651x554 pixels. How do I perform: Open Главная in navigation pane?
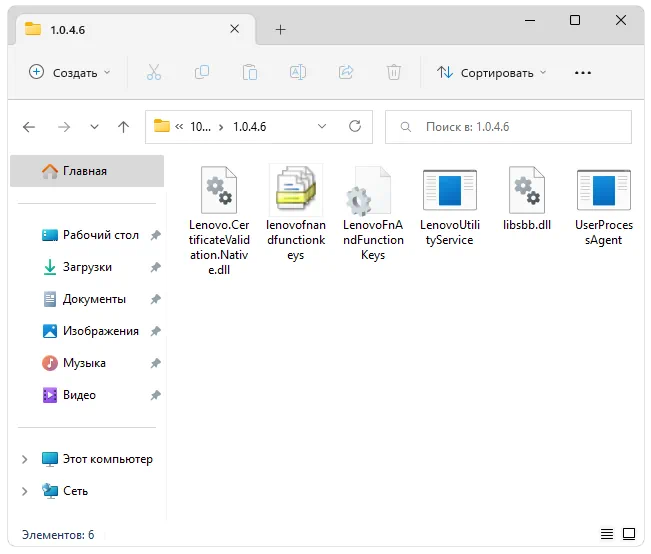tap(87, 171)
